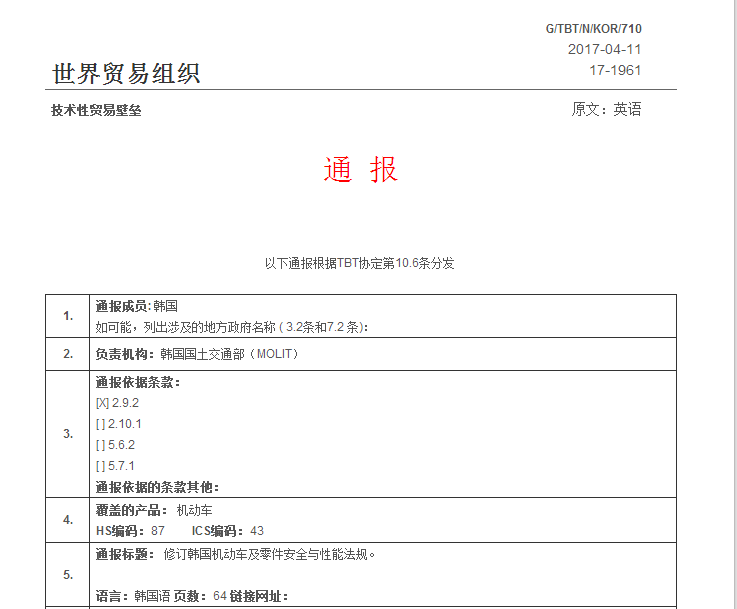Click the vertical scrollbar at right edge
This screenshot has width=737, height=609.
pos(735,304)
